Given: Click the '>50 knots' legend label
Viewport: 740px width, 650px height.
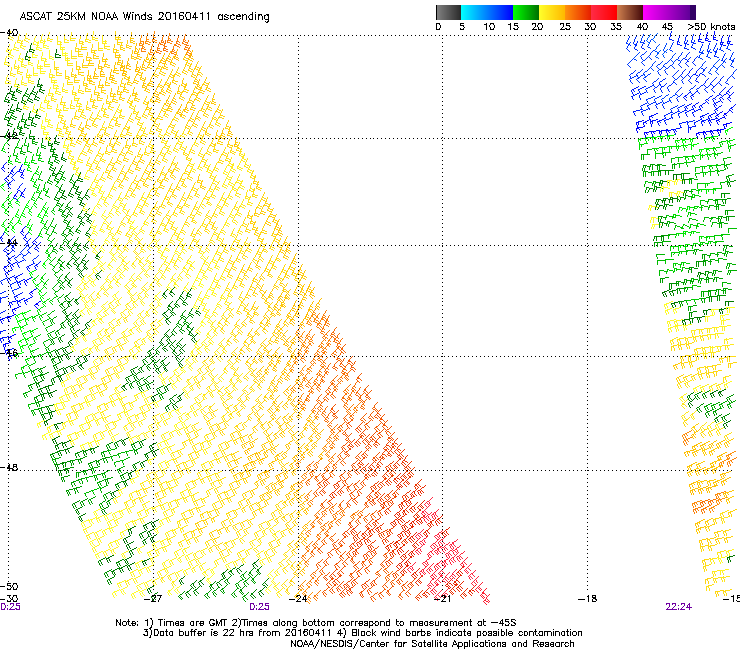Looking at the screenshot, I should [x=711, y=27].
